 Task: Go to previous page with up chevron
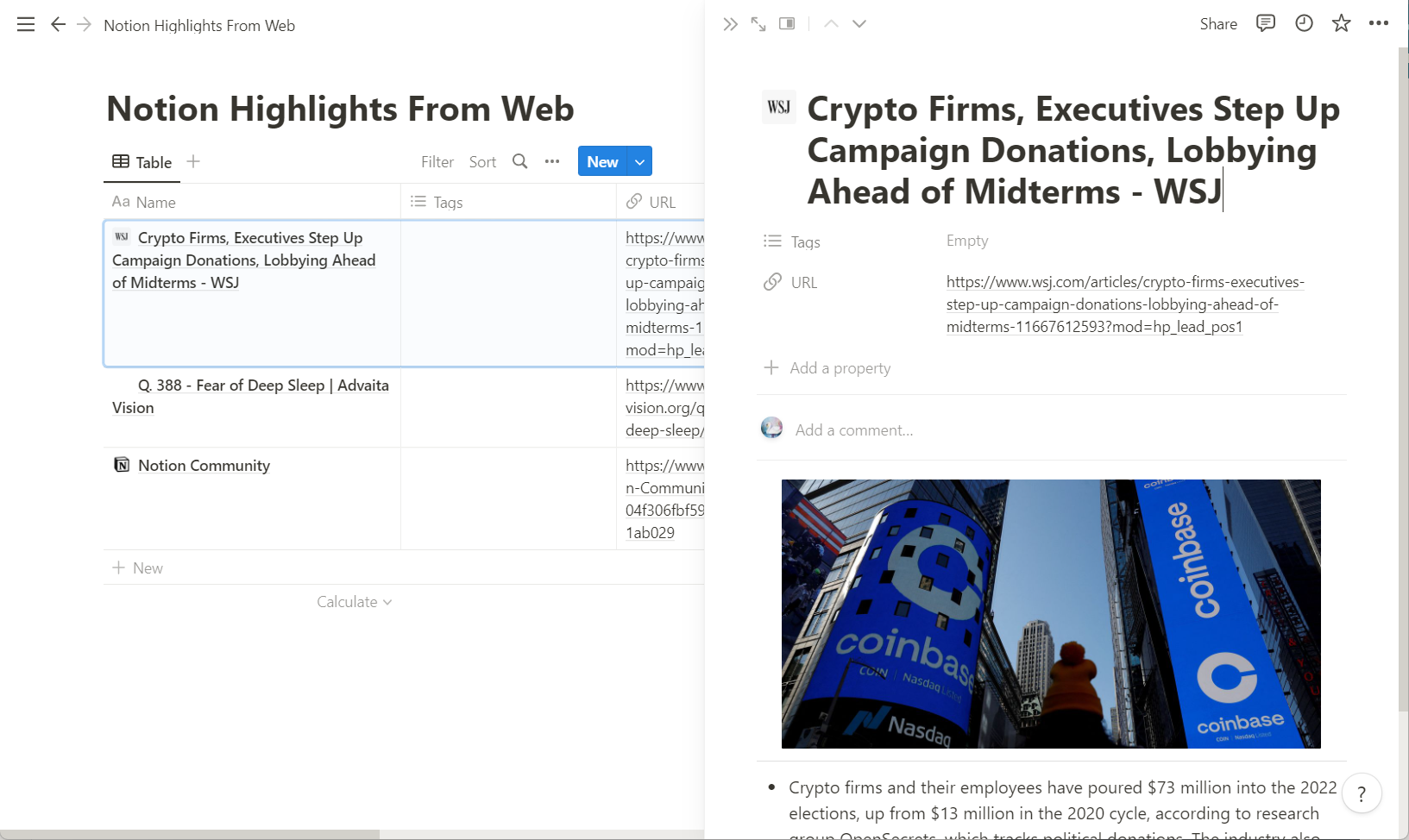(831, 23)
